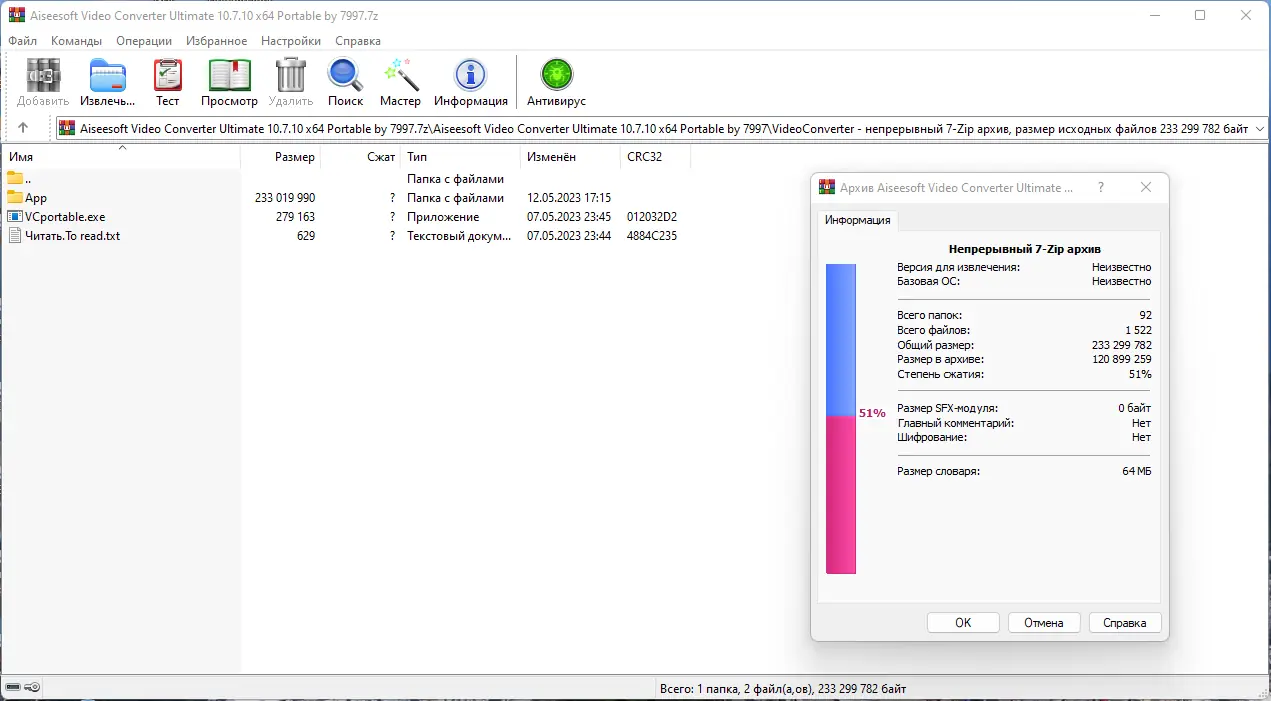This screenshot has width=1271, height=701.
Task: Click the Информация toolbar icon
Action: (x=470, y=75)
